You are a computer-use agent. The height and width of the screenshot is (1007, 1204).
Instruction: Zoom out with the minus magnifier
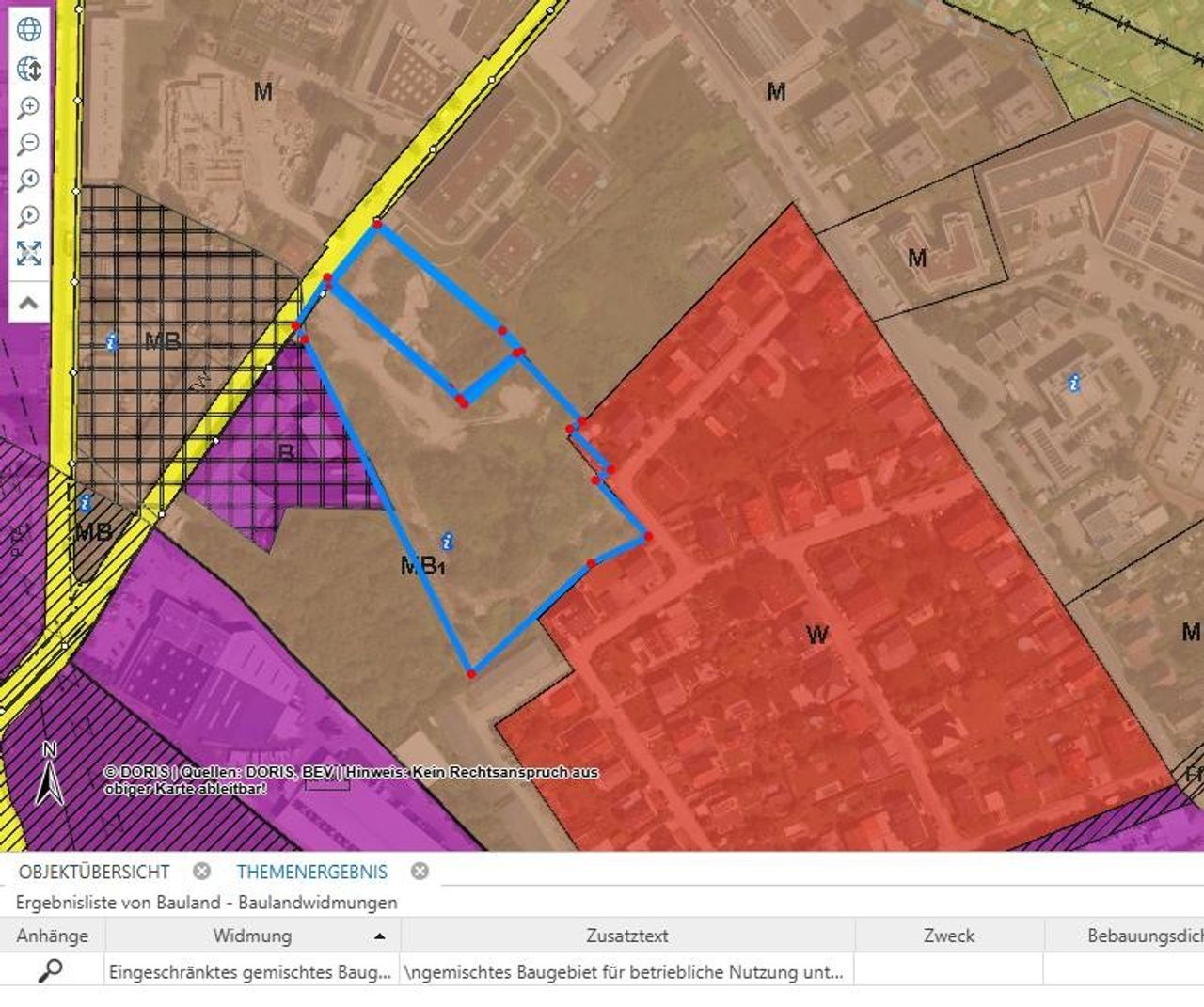tap(29, 144)
